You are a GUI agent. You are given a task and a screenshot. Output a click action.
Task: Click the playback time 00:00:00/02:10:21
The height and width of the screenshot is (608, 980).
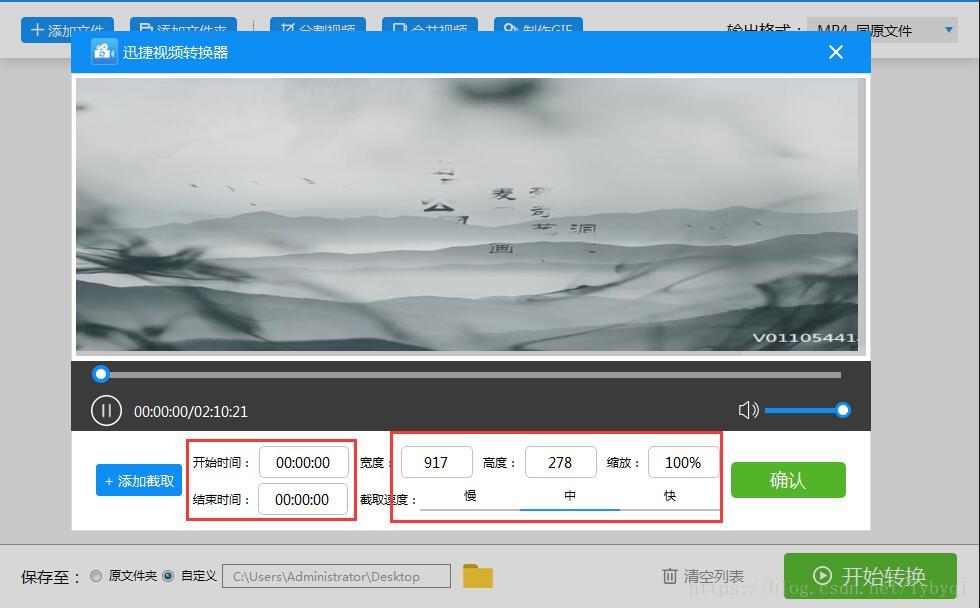click(191, 412)
